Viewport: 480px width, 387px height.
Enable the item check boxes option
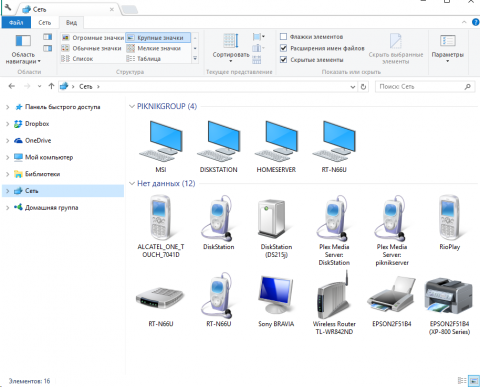(x=283, y=36)
